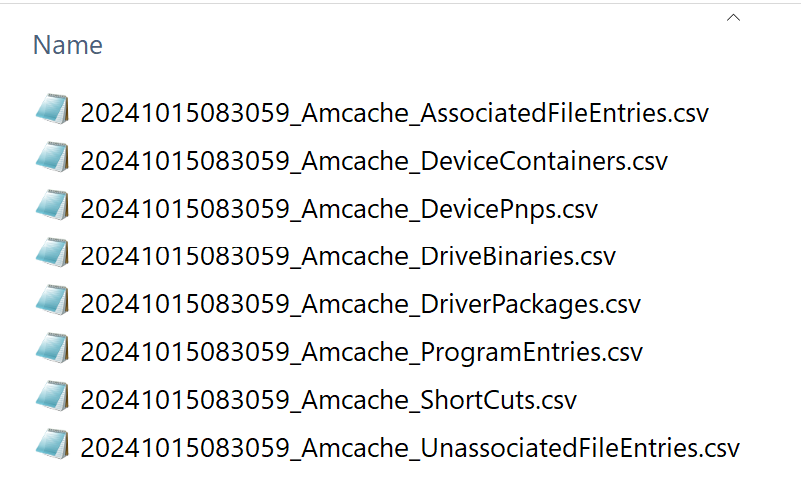Select the Amcache_DeviceContainers.csv filename
Screen dimensions: 801x495
[373, 160]
